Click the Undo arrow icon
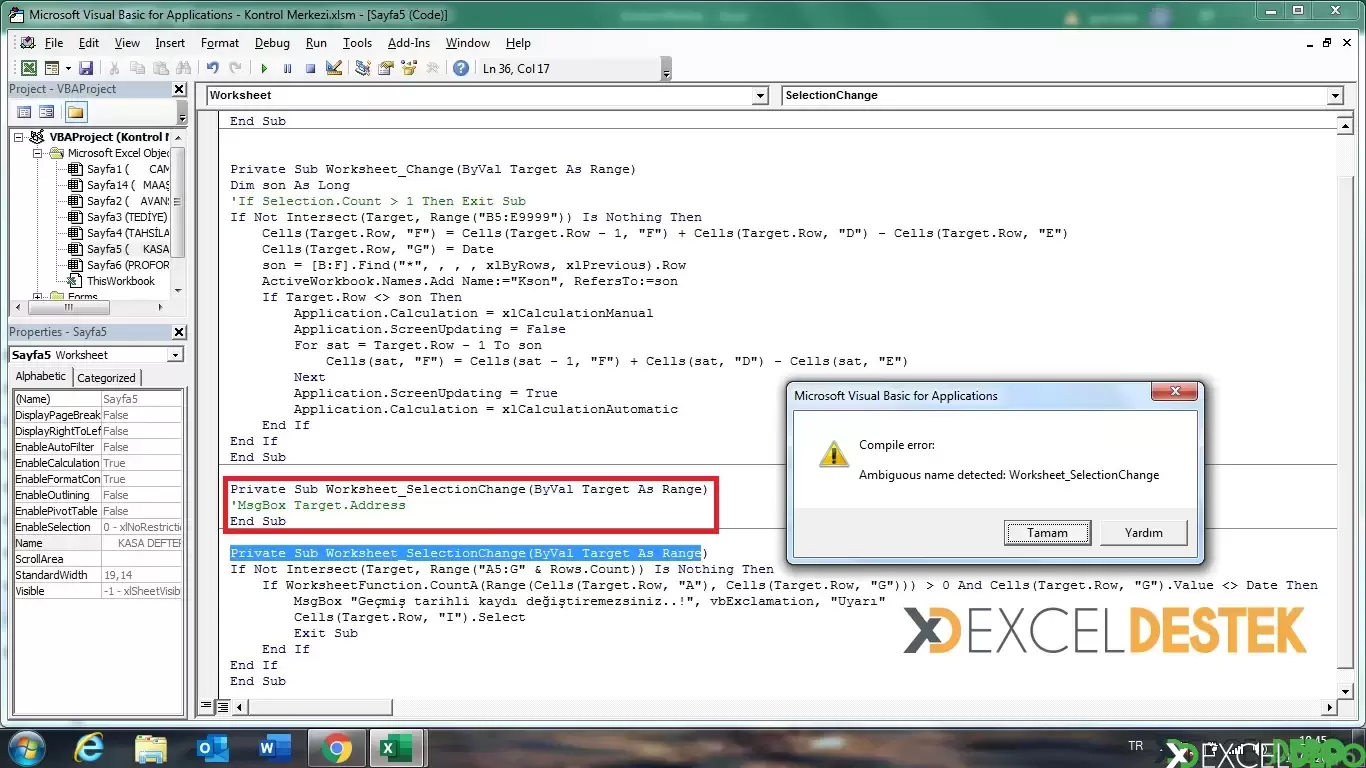 (212, 68)
